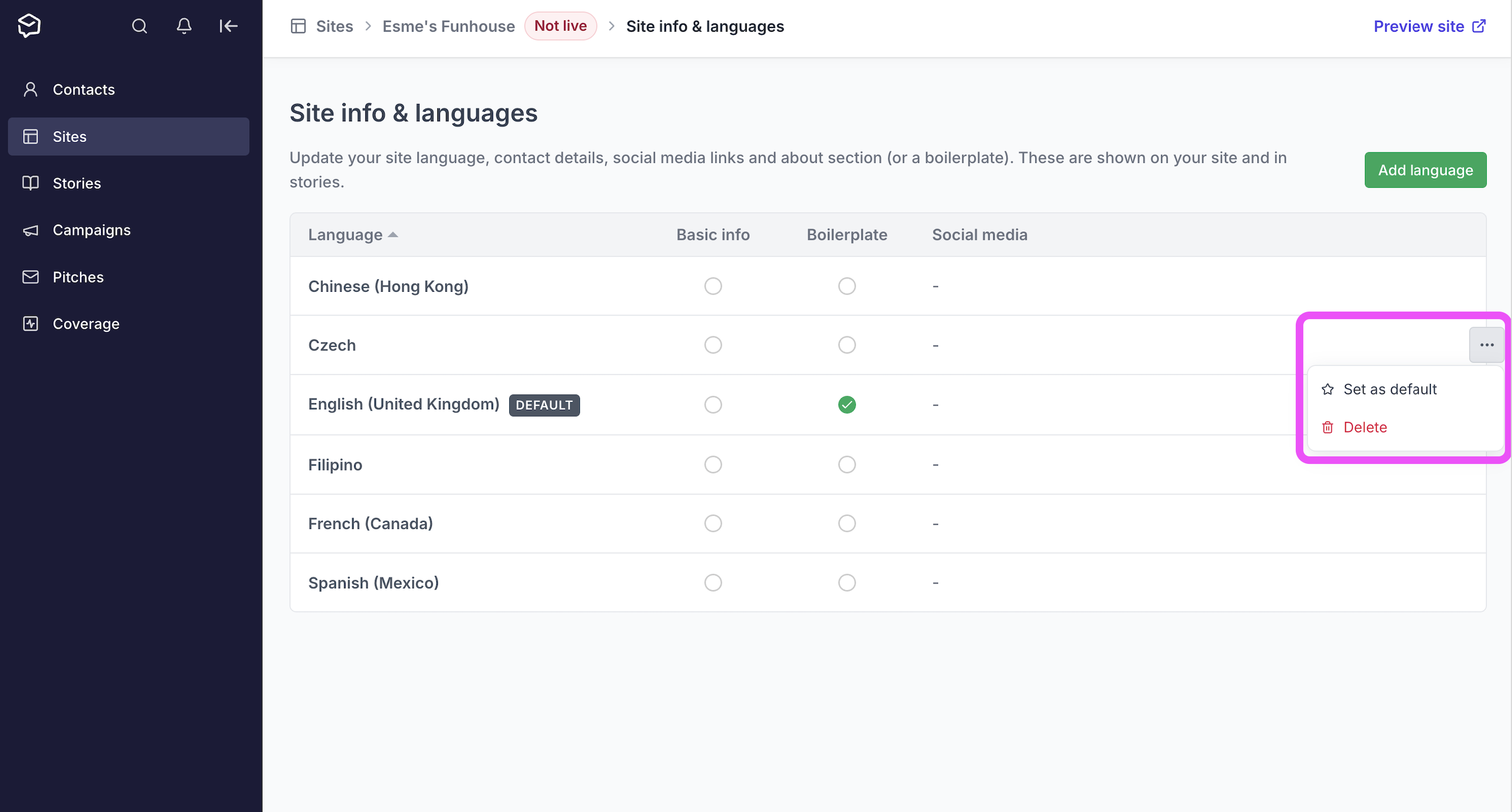Click the Contacts person icon
Image resolution: width=1512 pixels, height=812 pixels.
click(x=31, y=89)
